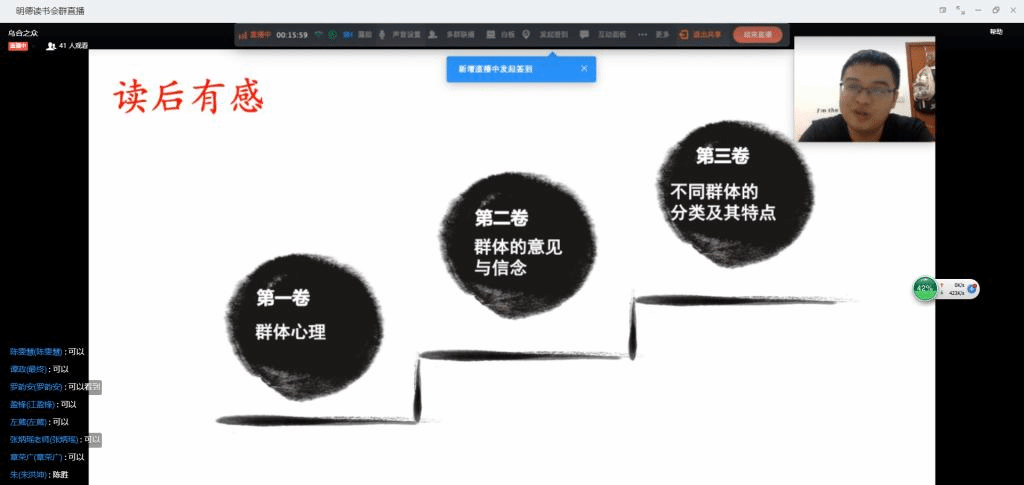Click the camera icon in live toolbar
Screen dimensions: 1024x485
348,34
